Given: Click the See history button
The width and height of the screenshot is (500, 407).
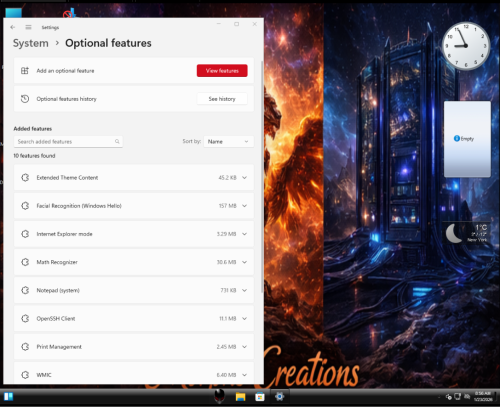Looking at the screenshot, I should pos(222,99).
